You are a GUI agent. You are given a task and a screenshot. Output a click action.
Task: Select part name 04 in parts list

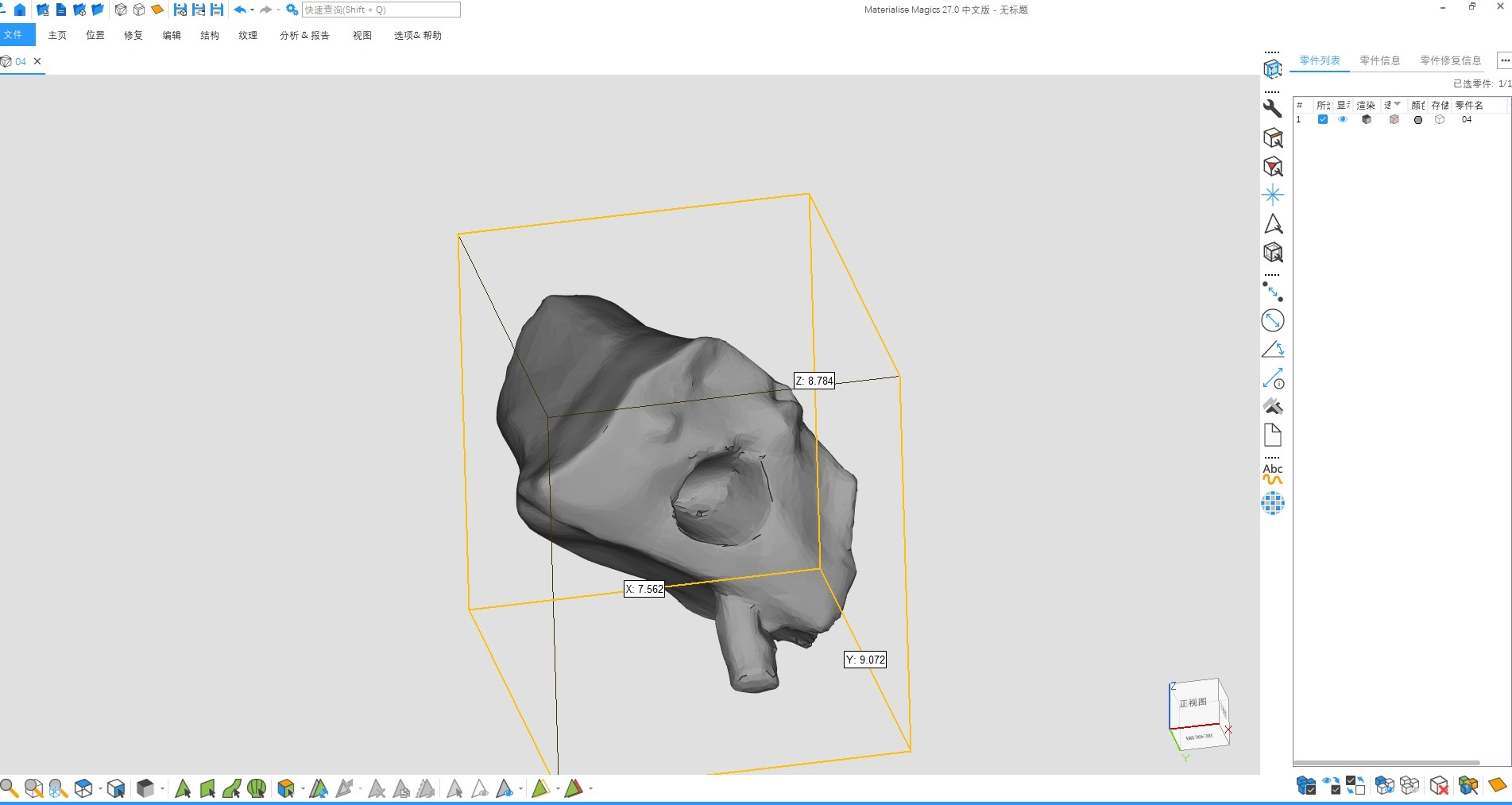1467,120
